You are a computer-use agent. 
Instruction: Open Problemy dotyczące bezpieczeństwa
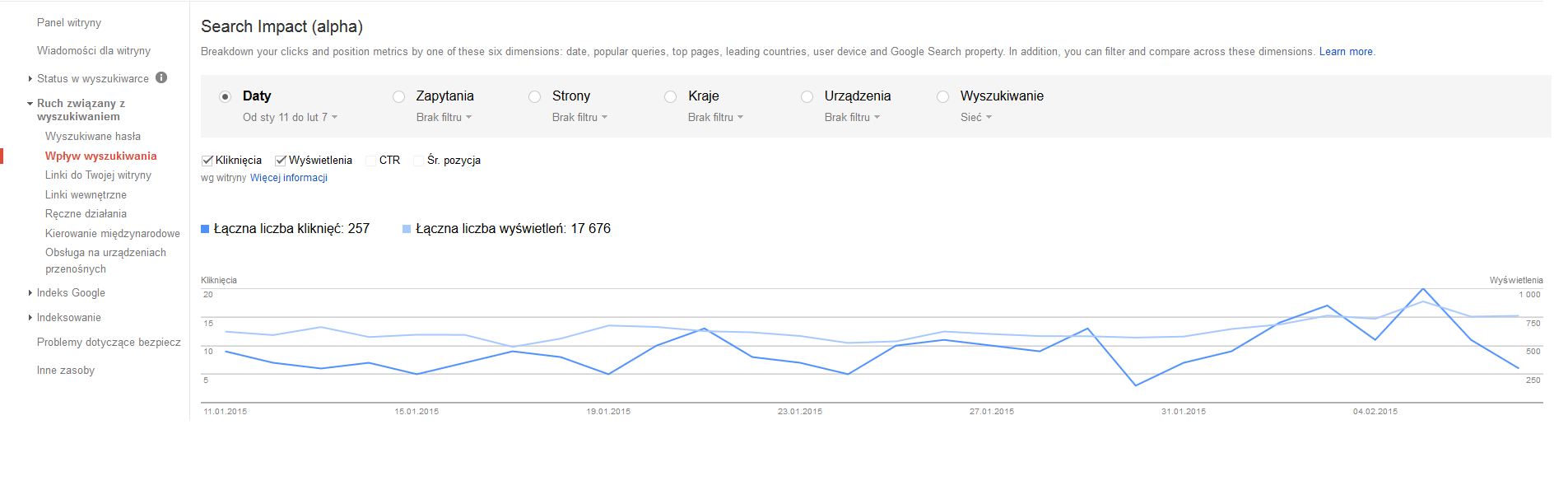click(109, 343)
